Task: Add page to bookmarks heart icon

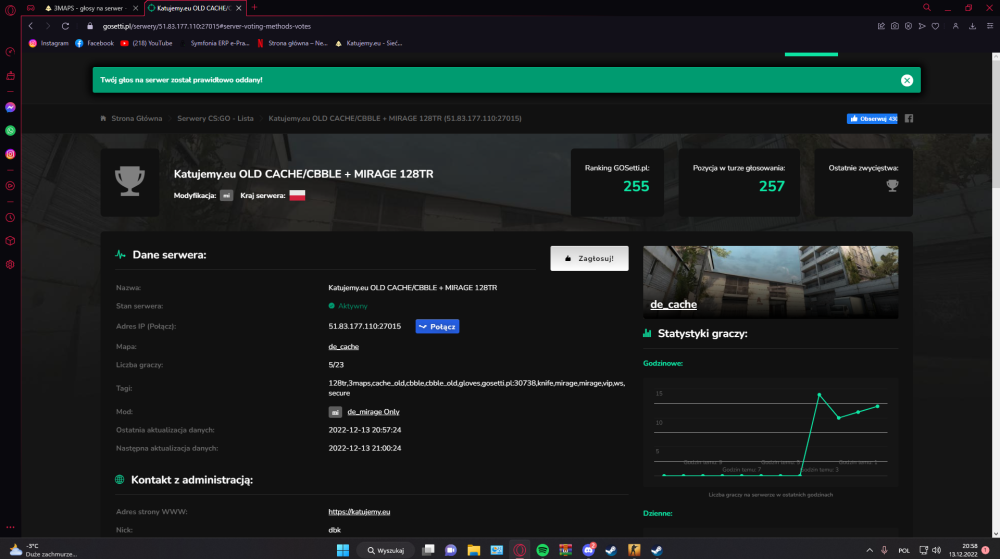Action: click(x=936, y=26)
